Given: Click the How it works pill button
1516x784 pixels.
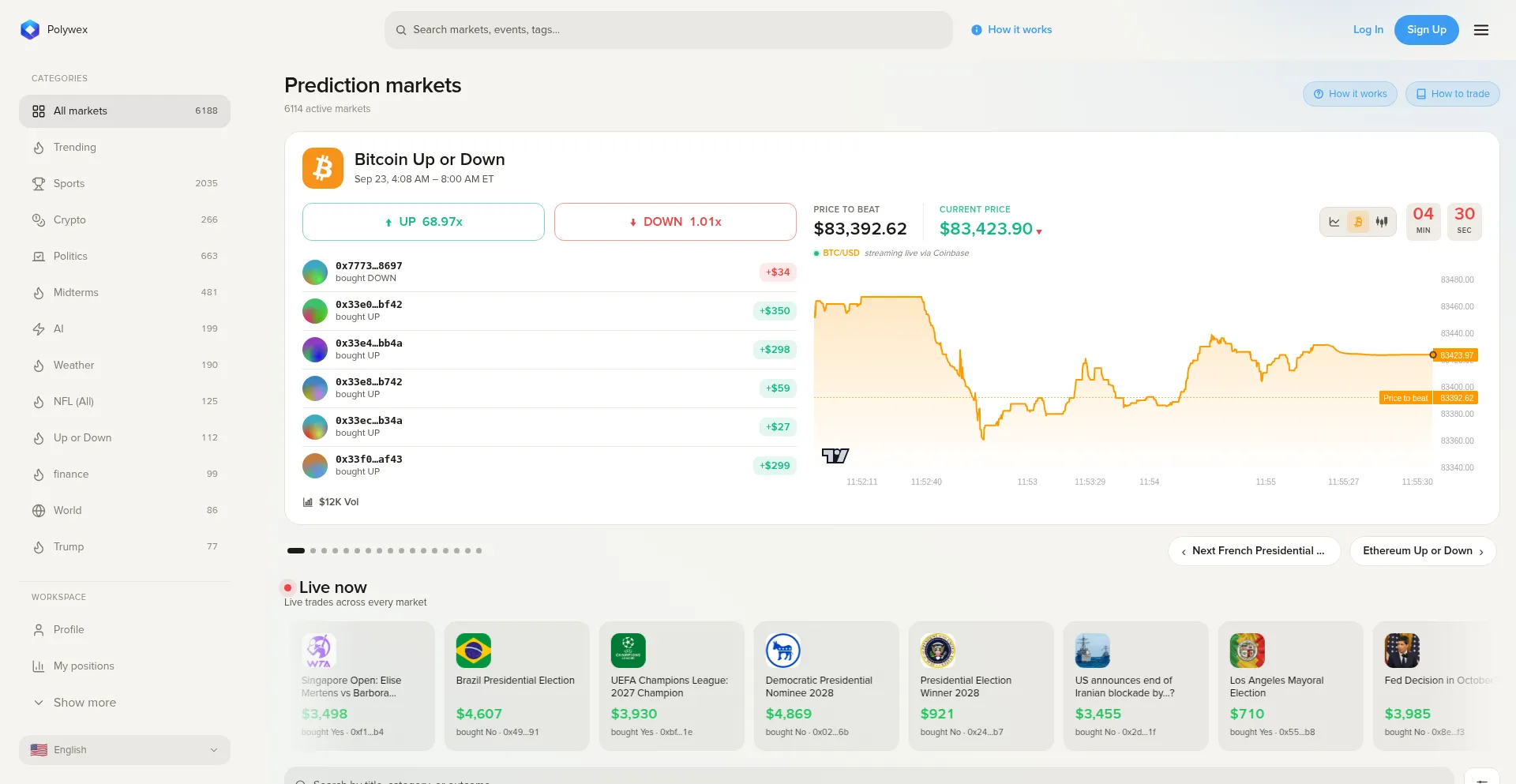Looking at the screenshot, I should click(x=1350, y=94).
